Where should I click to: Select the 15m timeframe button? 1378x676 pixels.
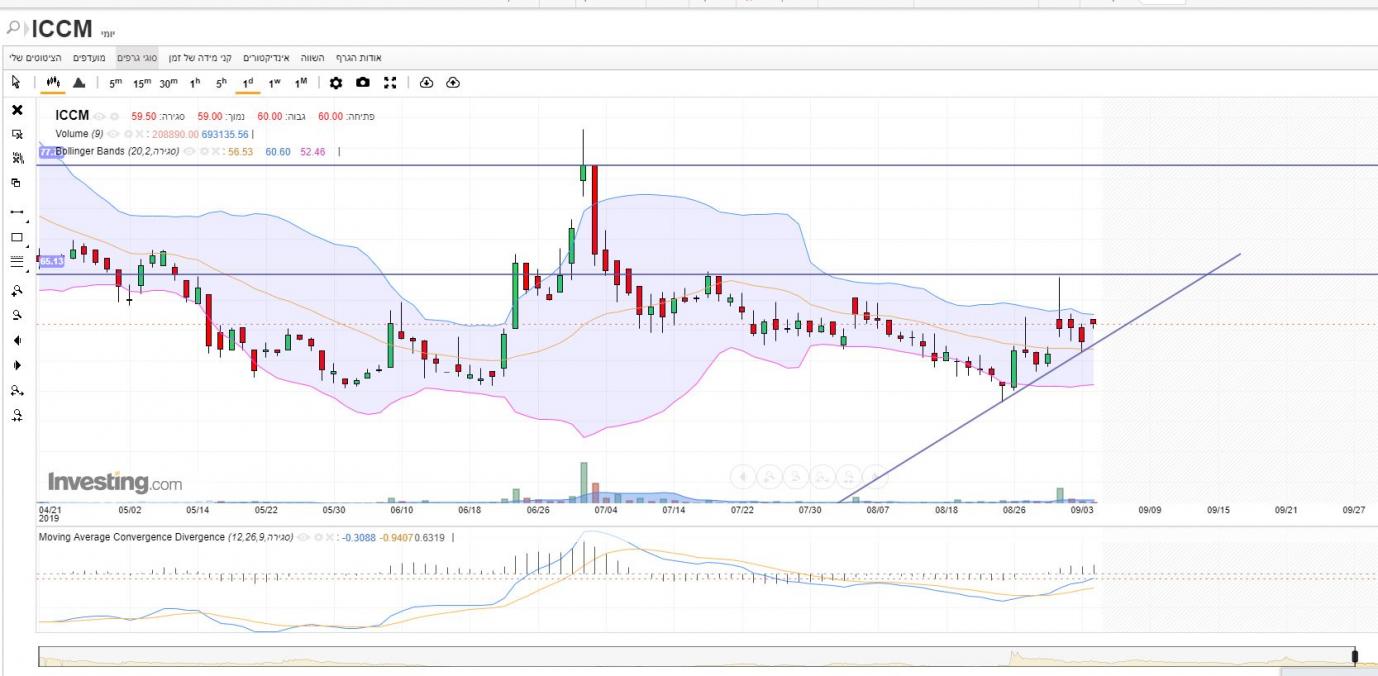pos(142,83)
